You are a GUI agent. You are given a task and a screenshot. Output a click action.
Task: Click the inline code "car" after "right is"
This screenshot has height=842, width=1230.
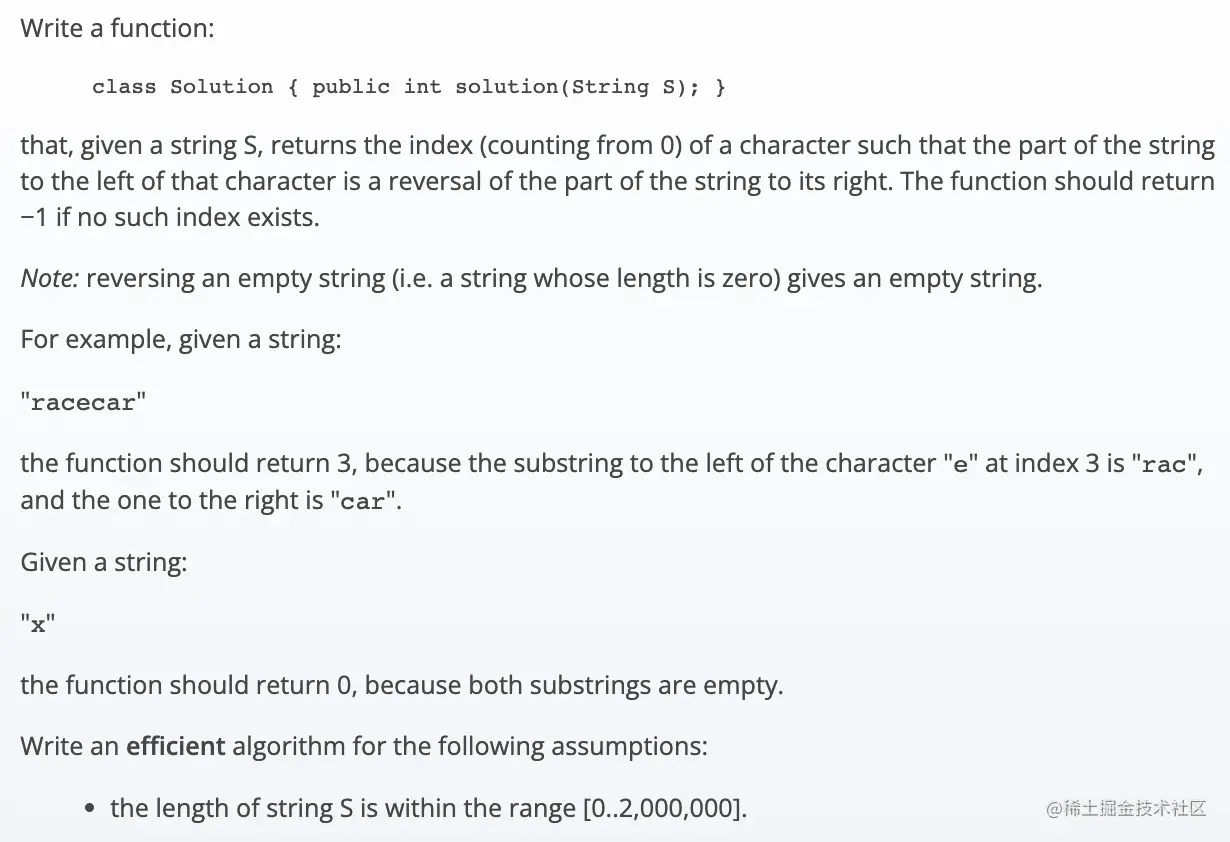click(362, 502)
